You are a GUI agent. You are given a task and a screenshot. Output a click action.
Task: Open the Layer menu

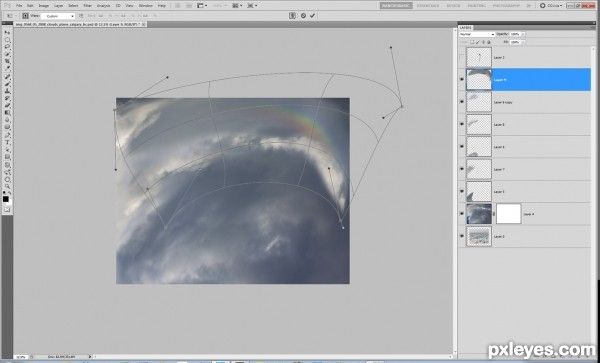coord(59,6)
